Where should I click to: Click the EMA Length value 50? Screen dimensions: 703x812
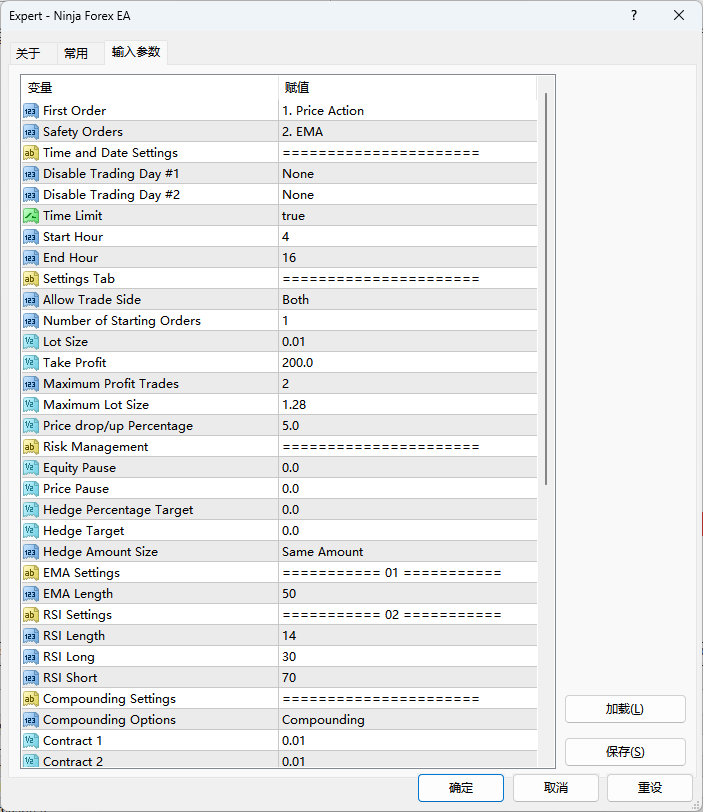408,593
